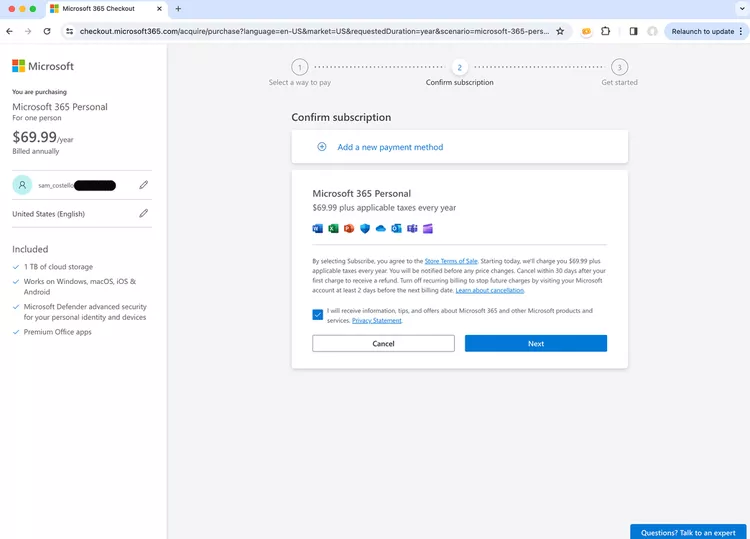Click step 1 Select a way to pay
The width and height of the screenshot is (750, 539).
tap(300, 73)
